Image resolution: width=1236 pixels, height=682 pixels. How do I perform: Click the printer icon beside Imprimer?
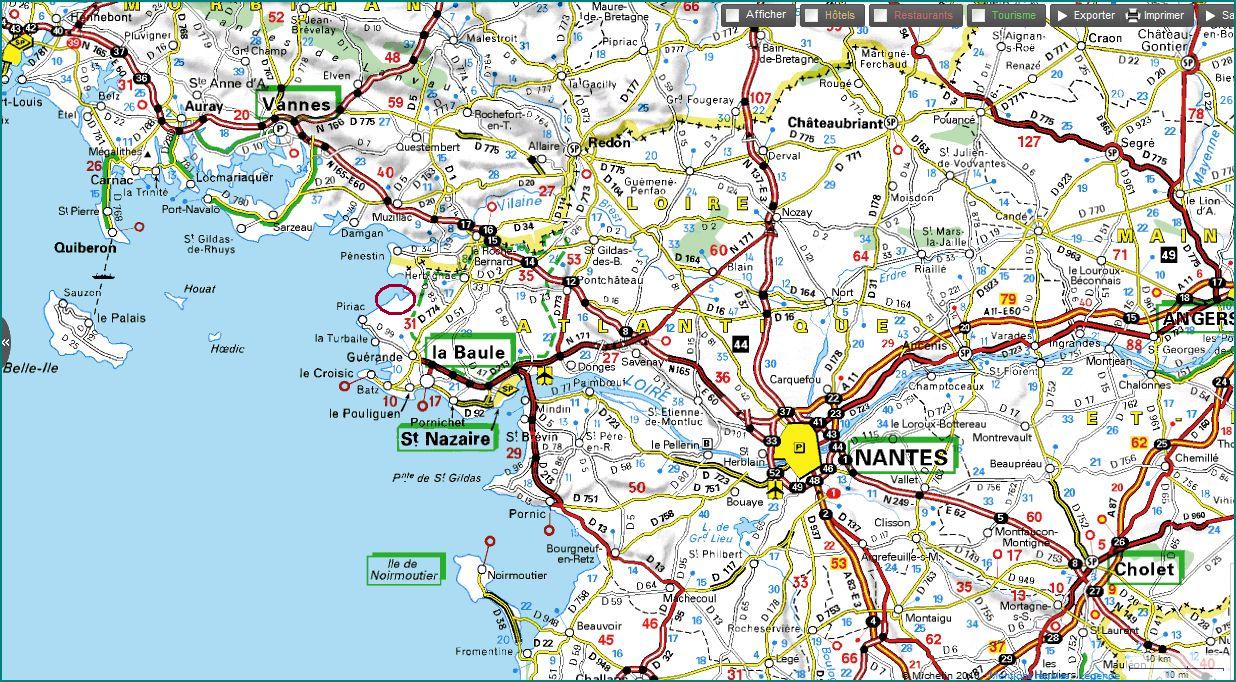(x=1133, y=16)
